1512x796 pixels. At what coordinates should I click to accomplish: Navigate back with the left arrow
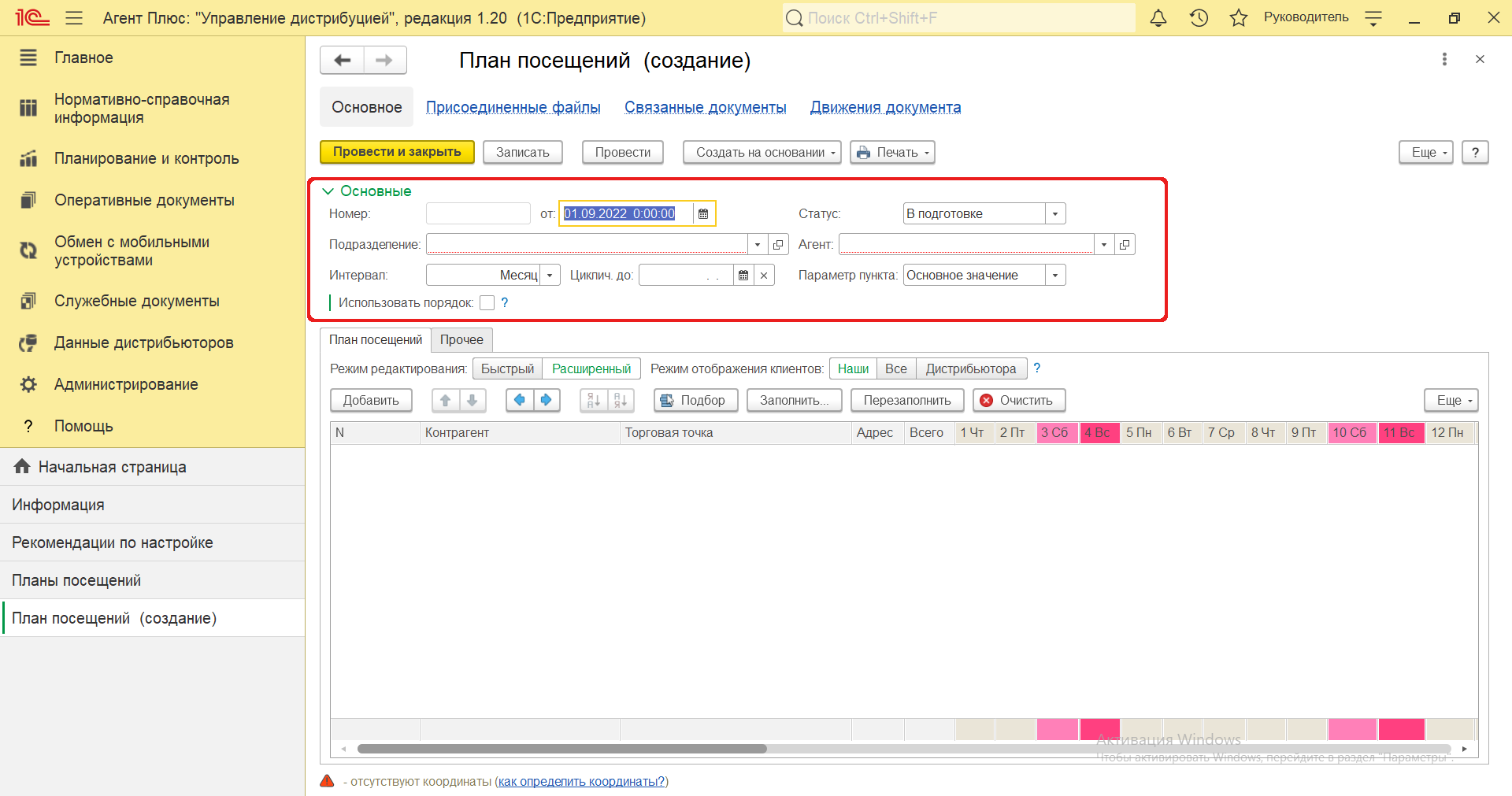pyautogui.click(x=342, y=60)
